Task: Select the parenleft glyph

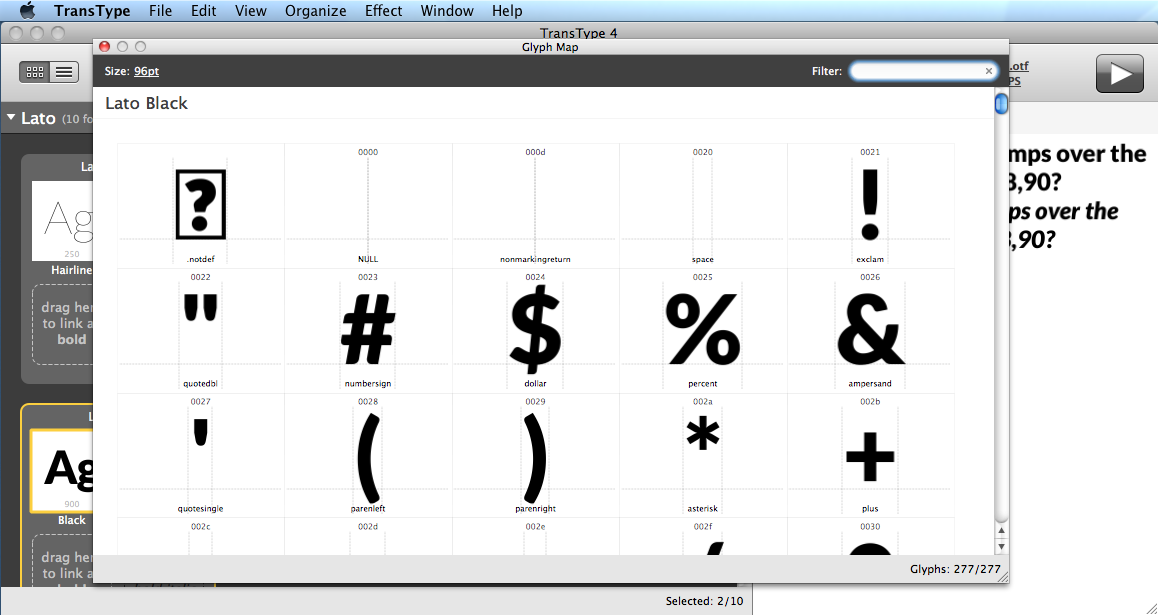Action: click(368, 455)
